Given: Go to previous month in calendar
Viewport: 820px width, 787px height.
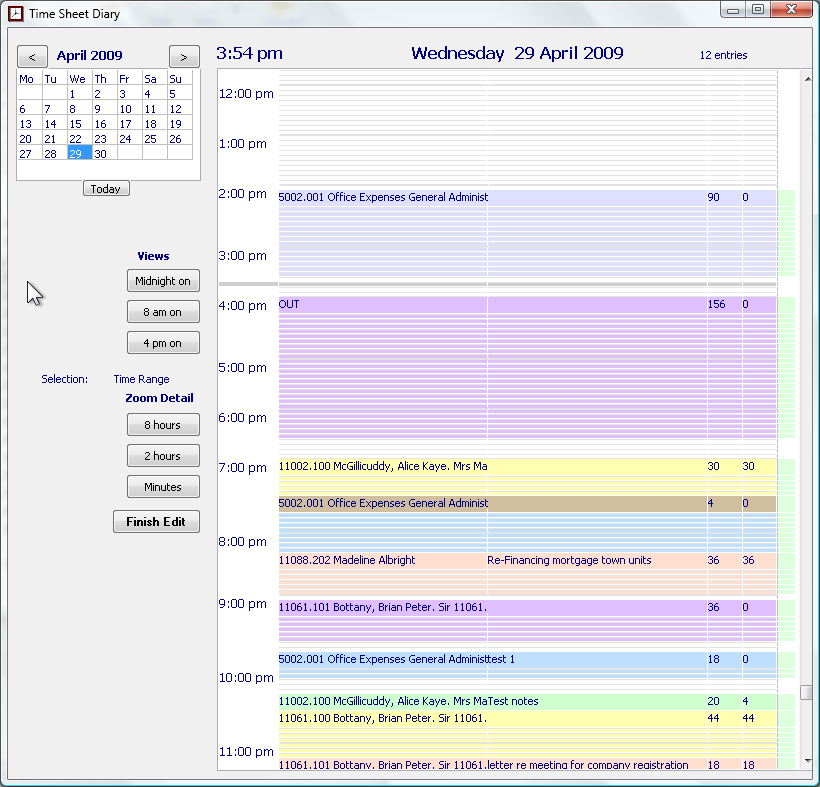Looking at the screenshot, I should [32, 56].
